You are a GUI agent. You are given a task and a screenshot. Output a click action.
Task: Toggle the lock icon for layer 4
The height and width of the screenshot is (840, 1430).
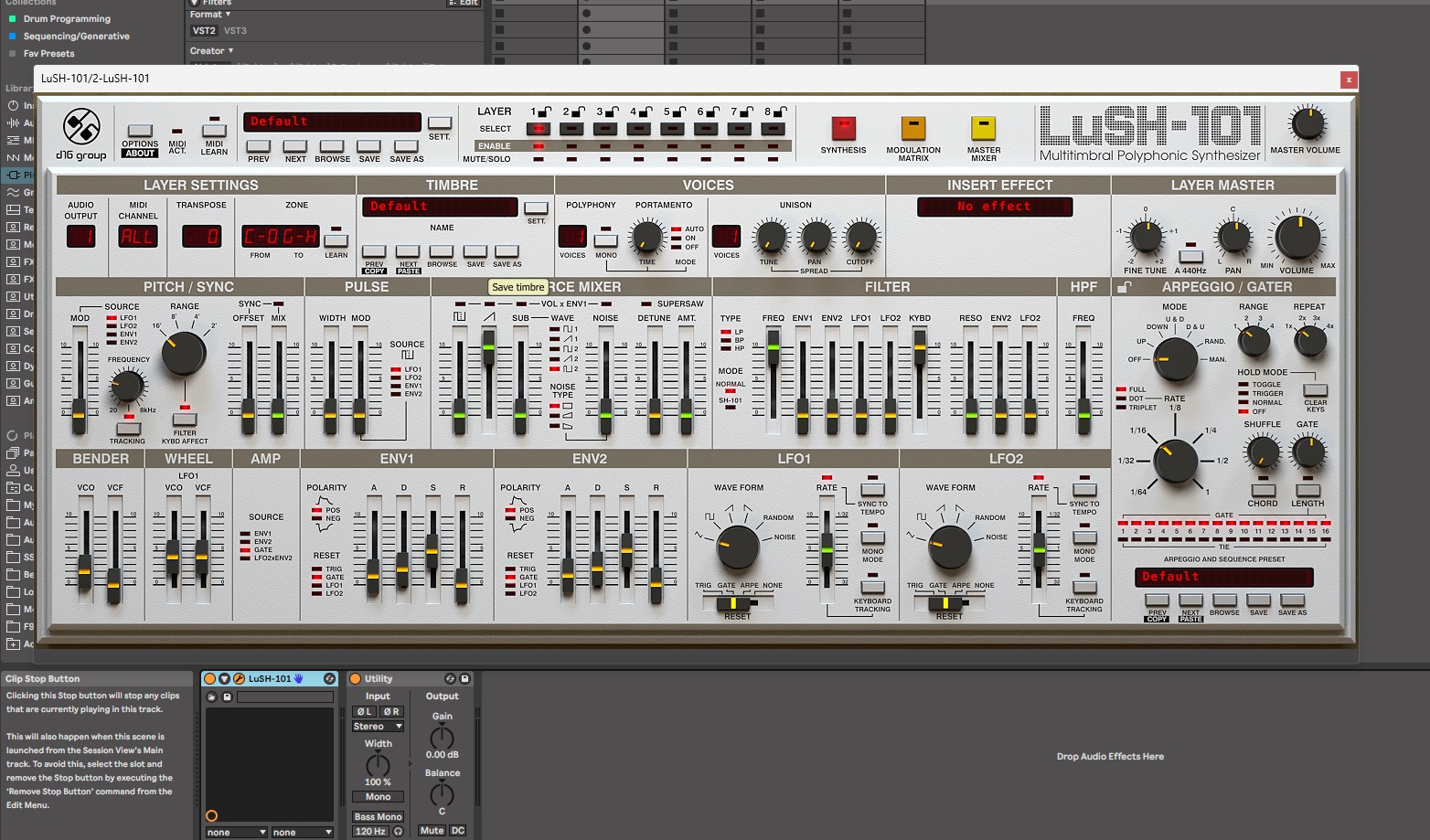(646, 112)
